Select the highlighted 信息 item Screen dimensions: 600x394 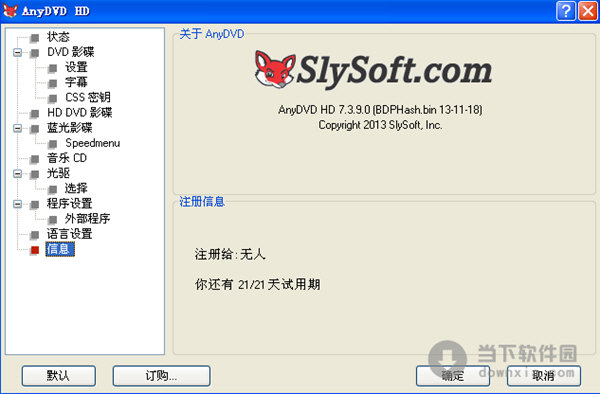[60, 249]
